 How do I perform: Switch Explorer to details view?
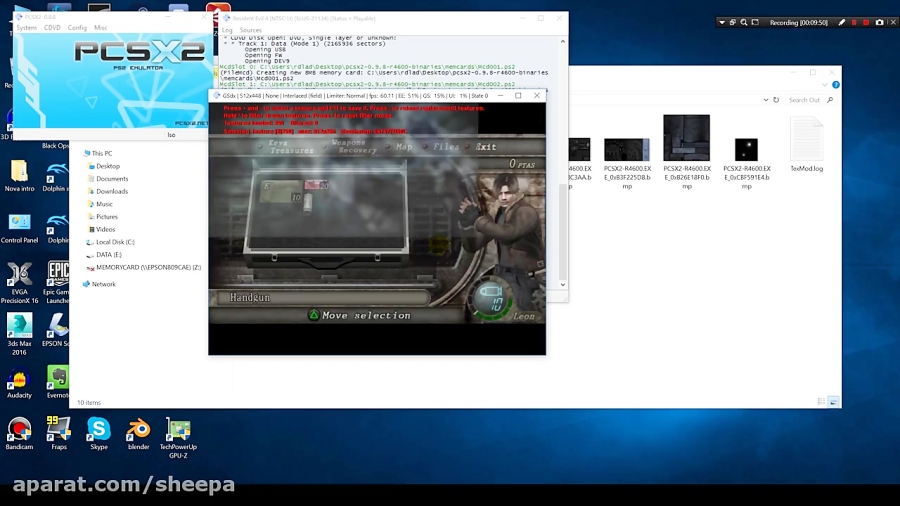point(821,402)
